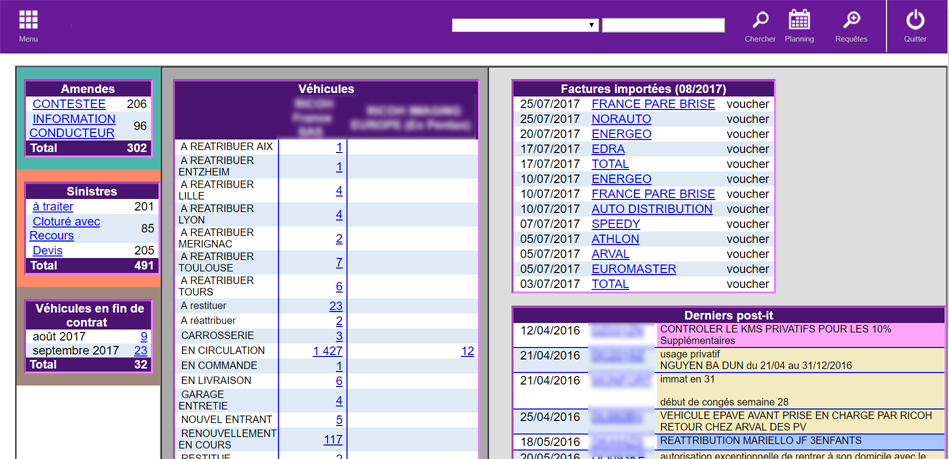Open septembre 2017 contract-end count 23
Viewport: 949px width, 459px height.
coord(140,351)
